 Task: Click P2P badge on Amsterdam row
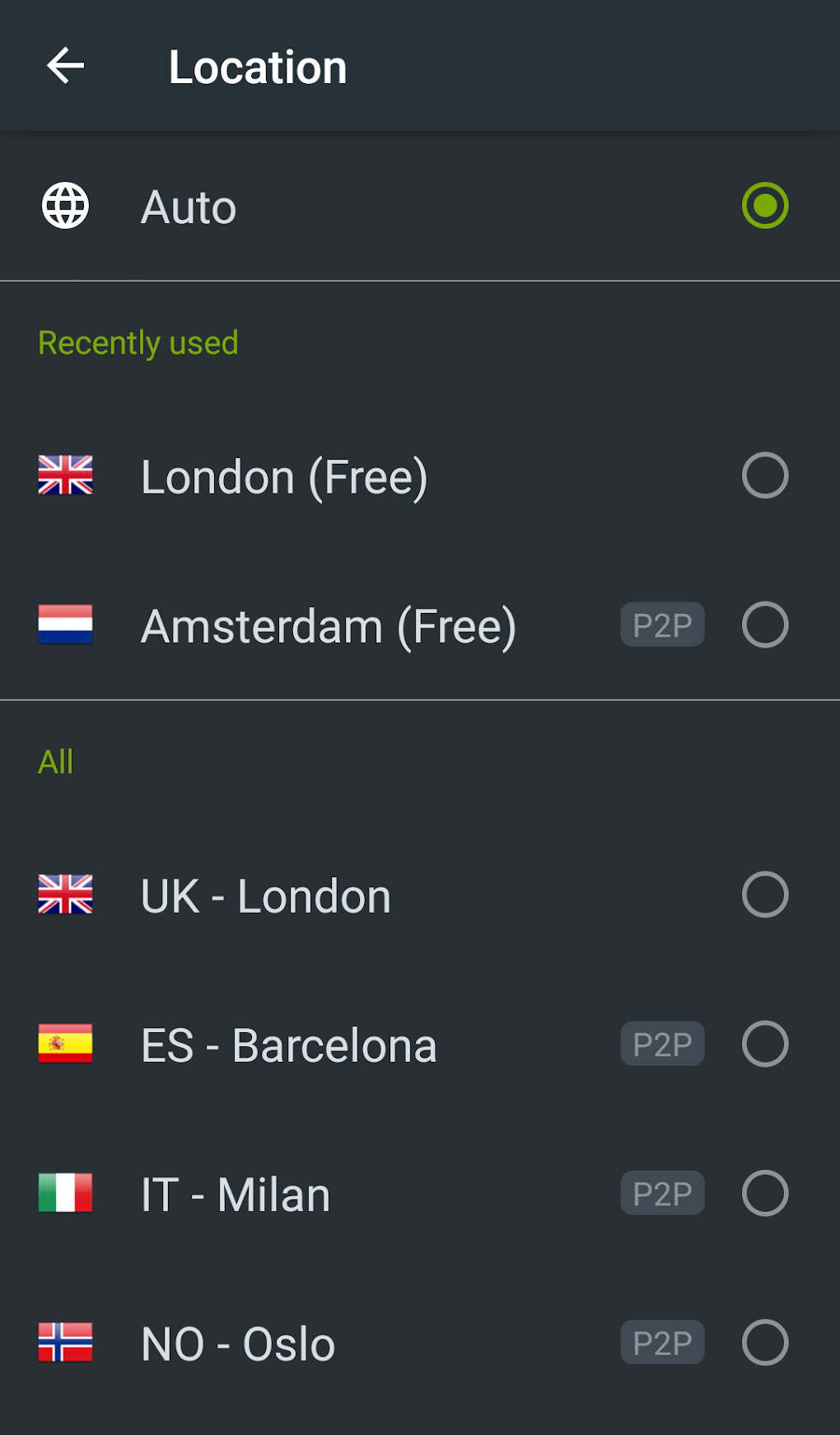click(x=662, y=624)
